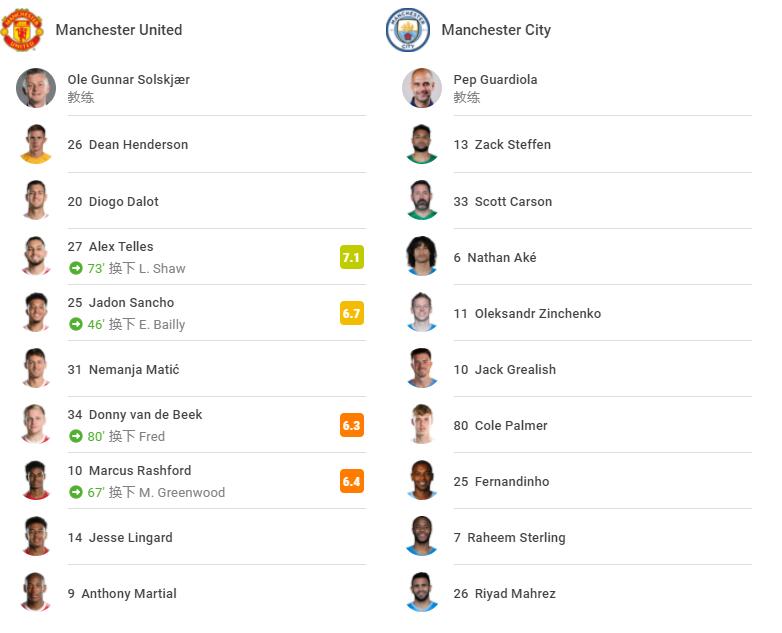This screenshot has width=782, height=633.
Task: Click Marcus Rashford's substitution arrow icon
Action: [x=76, y=492]
